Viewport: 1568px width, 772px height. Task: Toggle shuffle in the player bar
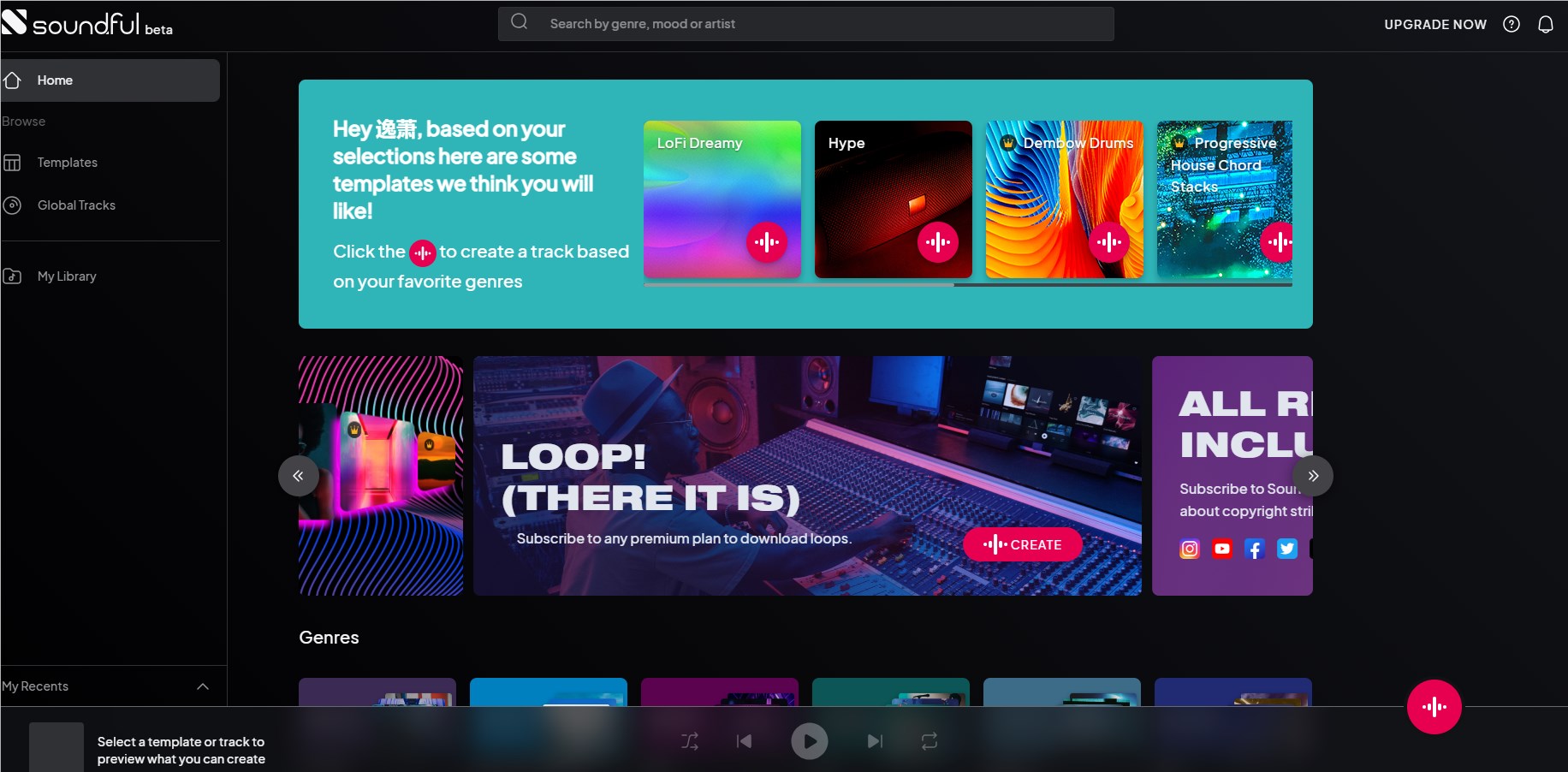689,741
